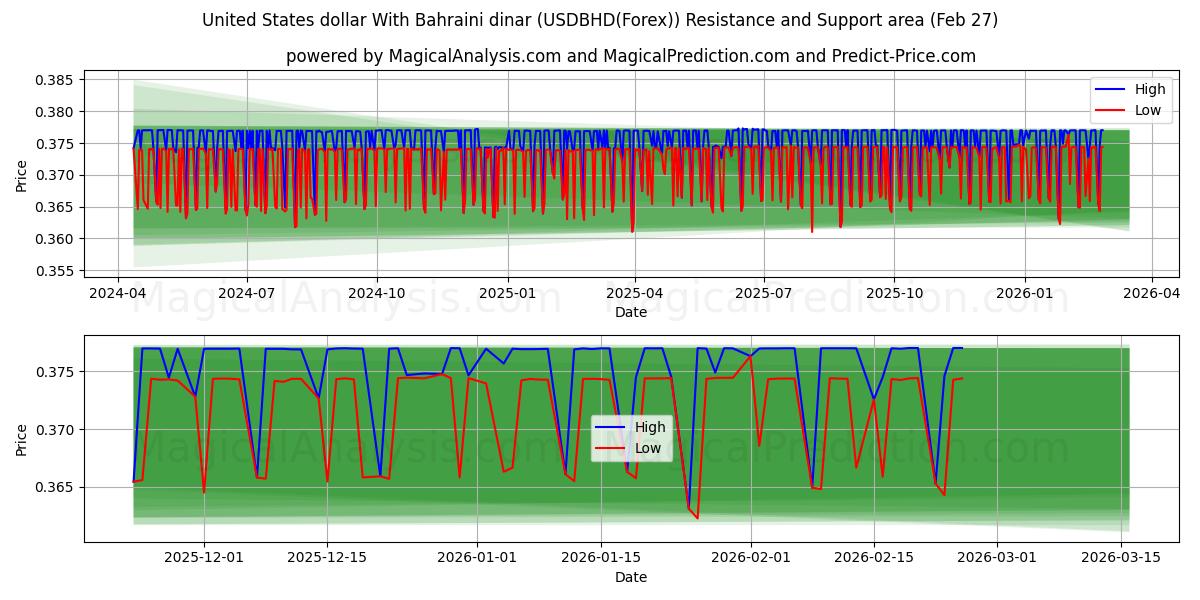
Task: Click the 2025-12-01 date tick
Action: pos(204,558)
